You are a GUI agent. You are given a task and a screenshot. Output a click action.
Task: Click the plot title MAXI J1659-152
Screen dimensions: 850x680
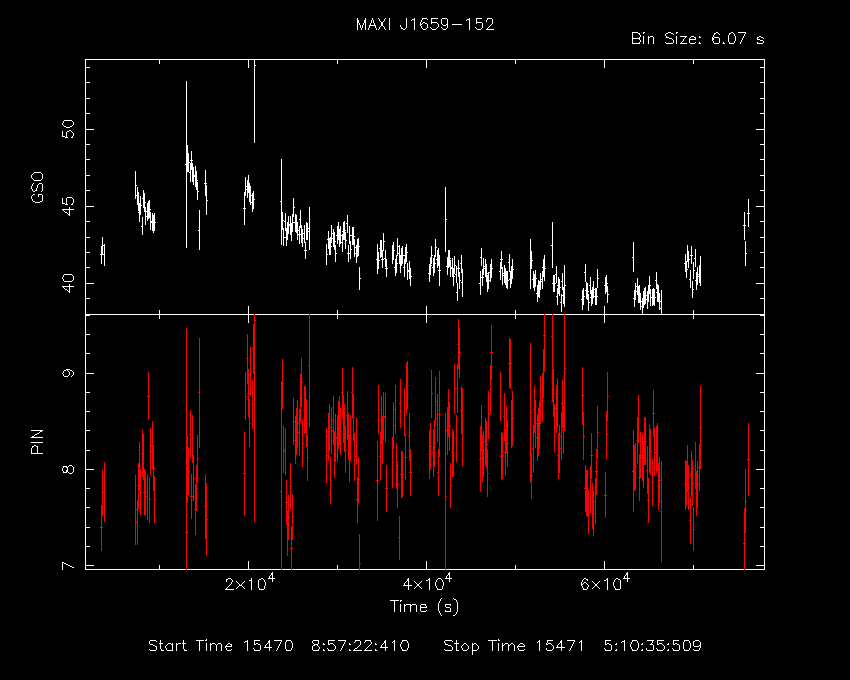click(425, 24)
